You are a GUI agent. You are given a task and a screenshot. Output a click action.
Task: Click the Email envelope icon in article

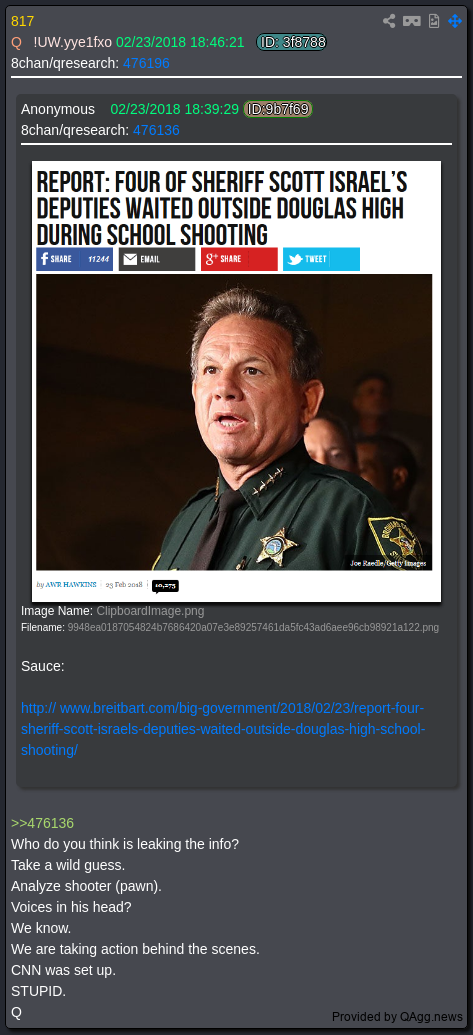coord(130,259)
